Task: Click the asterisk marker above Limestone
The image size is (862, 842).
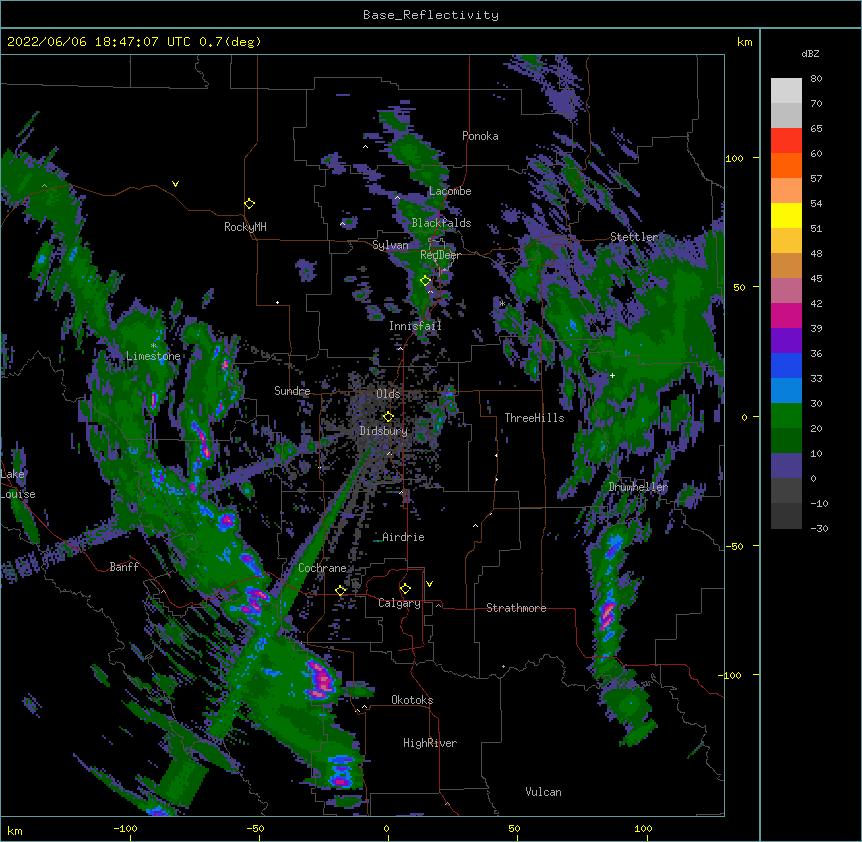Action: pos(153,346)
